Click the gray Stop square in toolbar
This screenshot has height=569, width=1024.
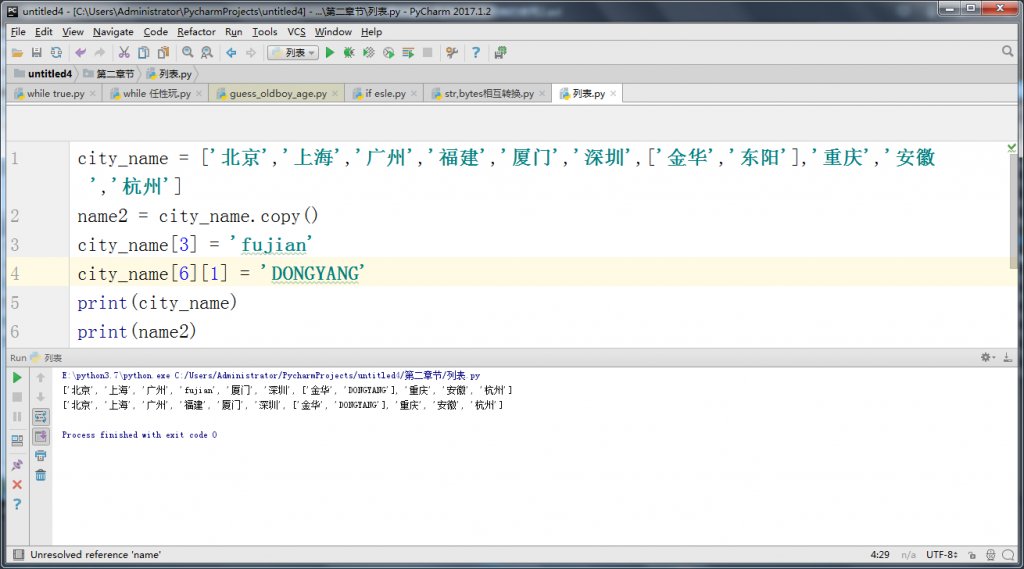click(x=428, y=53)
